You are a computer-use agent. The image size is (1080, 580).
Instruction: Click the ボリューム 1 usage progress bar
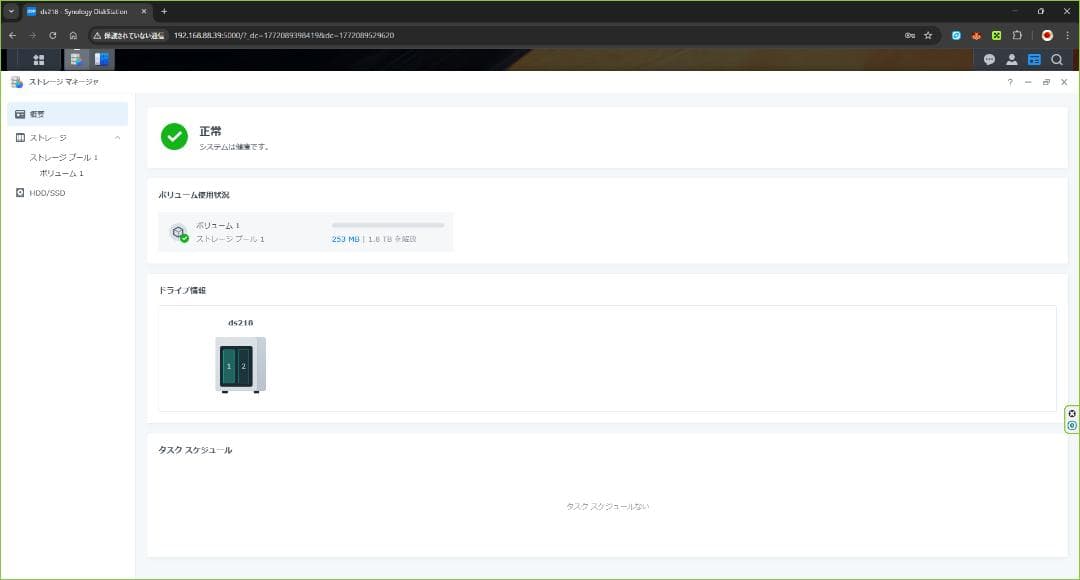(x=388, y=225)
